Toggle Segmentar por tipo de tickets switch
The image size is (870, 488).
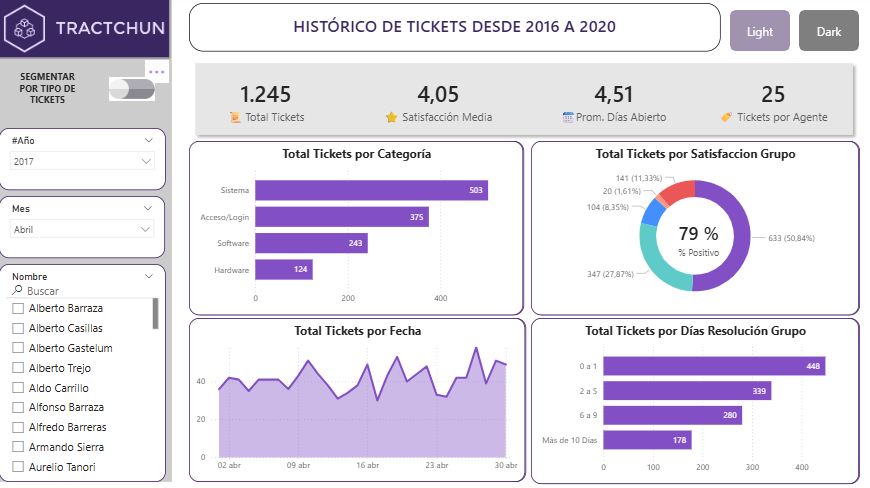[131, 89]
